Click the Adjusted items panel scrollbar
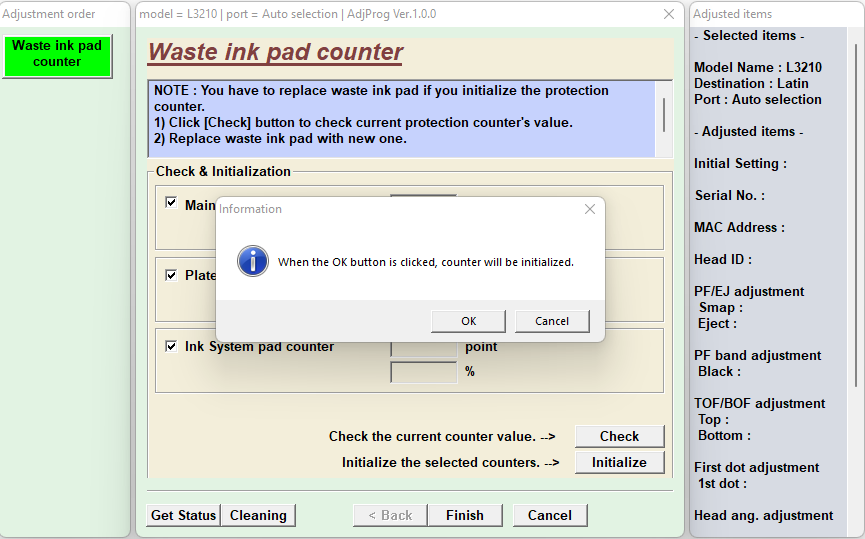865x539 pixels. point(856,200)
